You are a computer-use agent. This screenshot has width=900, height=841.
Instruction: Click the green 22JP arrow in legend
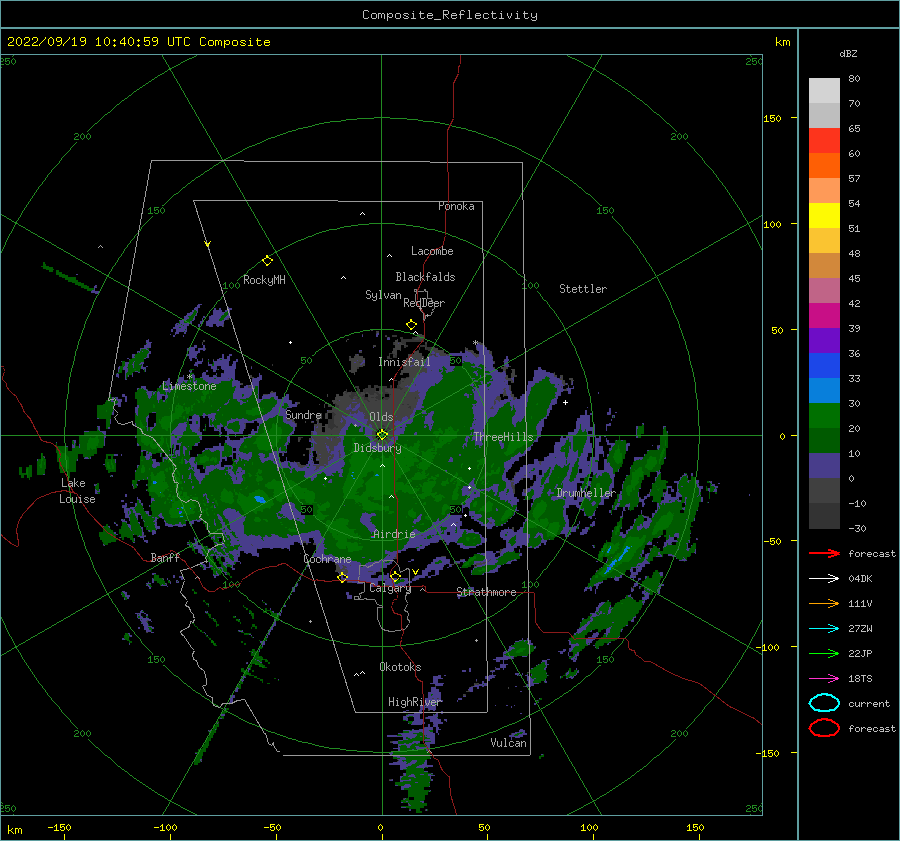tap(824, 653)
